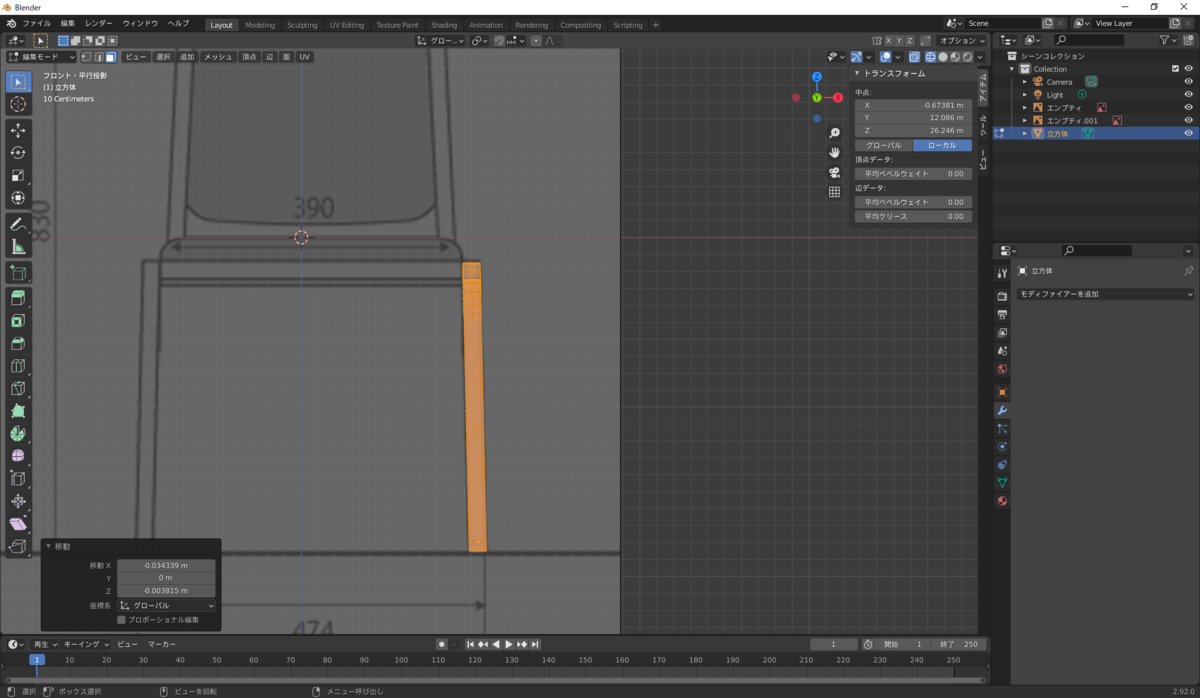The image size is (1200, 698).
Task: Open the メッシュ menu in viewport header
Action: click(218, 57)
